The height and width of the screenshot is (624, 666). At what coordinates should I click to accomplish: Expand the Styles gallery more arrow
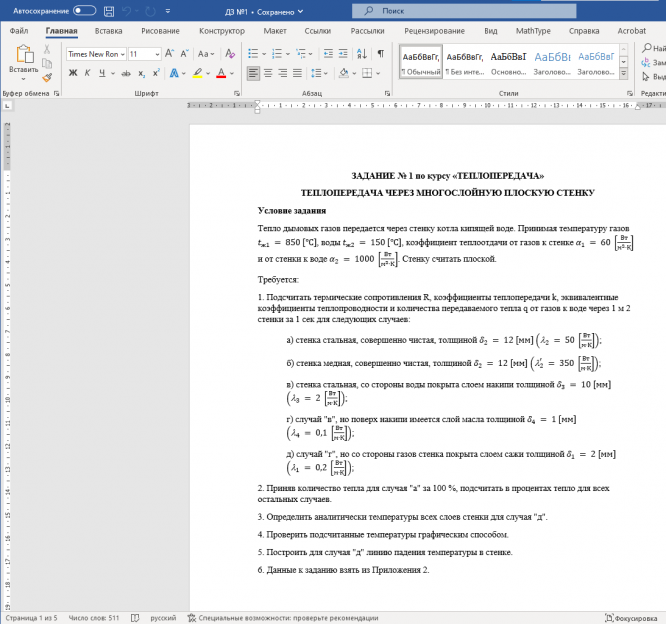click(x=624, y=73)
